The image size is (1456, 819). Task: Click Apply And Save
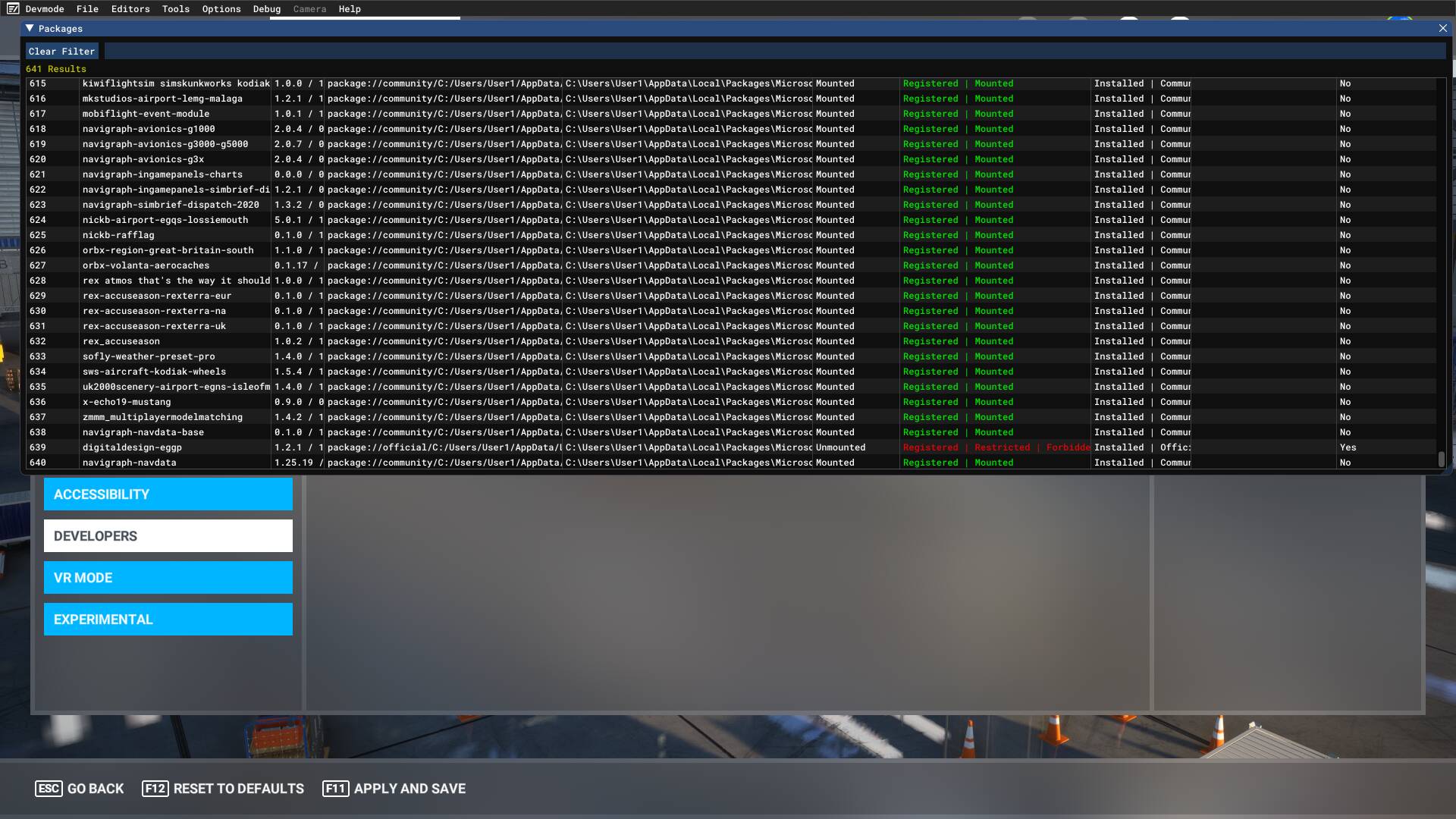point(394,789)
